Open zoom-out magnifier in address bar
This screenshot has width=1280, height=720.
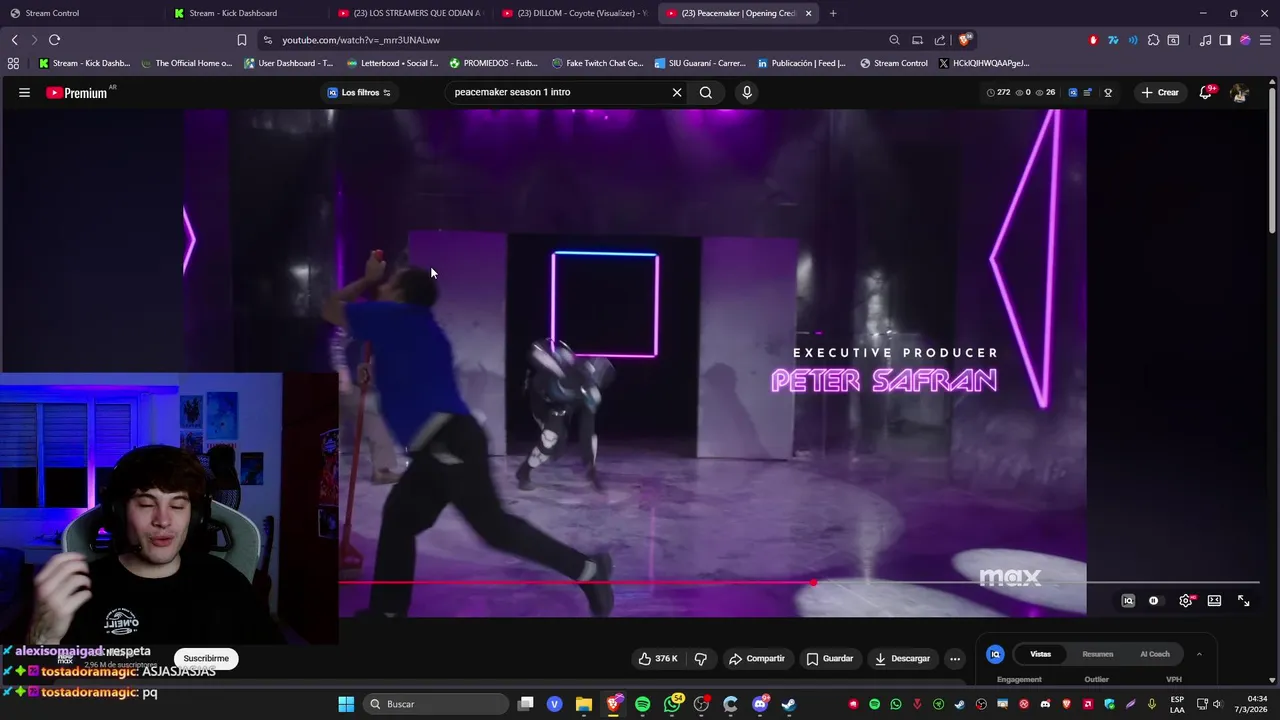[x=894, y=40]
